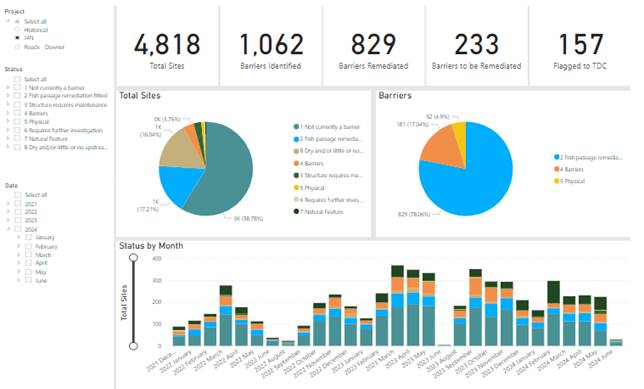Check '4 Barriers' status filter
This screenshot has height=389, width=644.
pyautogui.click(x=17, y=113)
